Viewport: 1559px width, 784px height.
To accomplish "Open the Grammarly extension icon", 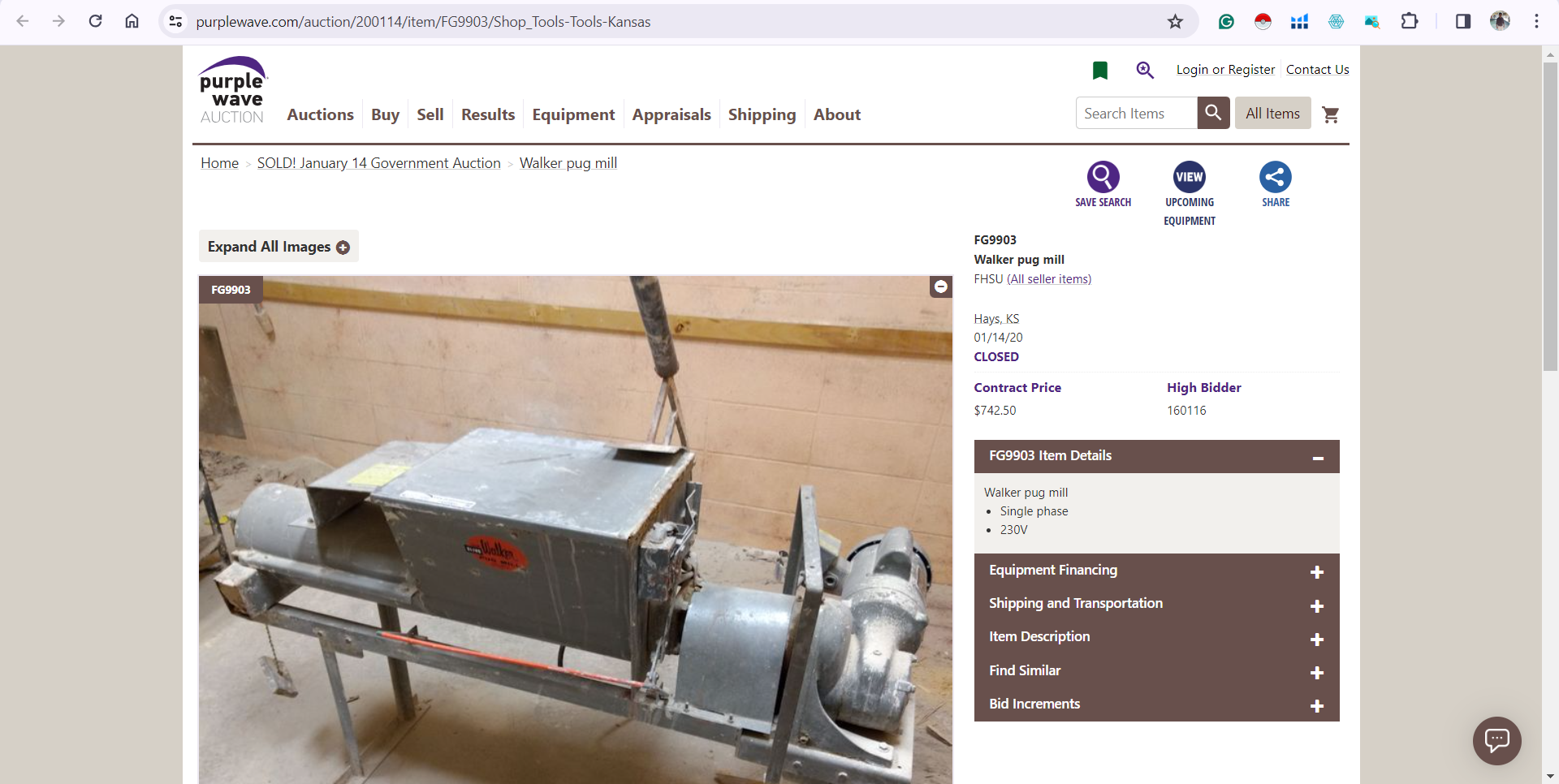I will click(x=1226, y=22).
